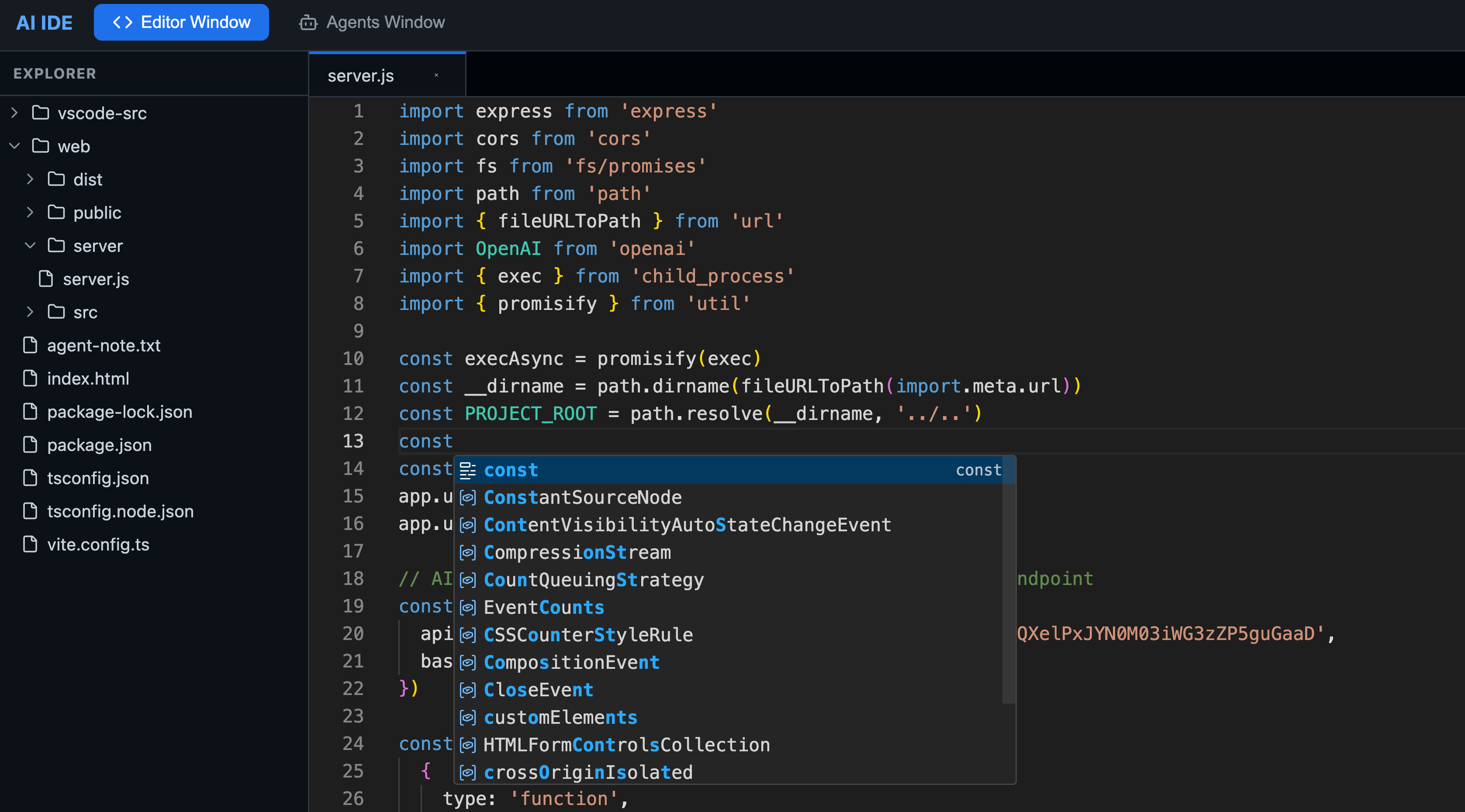Image resolution: width=1465 pixels, height=812 pixels.
Task: Collapse the server folder chevron
Action: tap(30, 245)
